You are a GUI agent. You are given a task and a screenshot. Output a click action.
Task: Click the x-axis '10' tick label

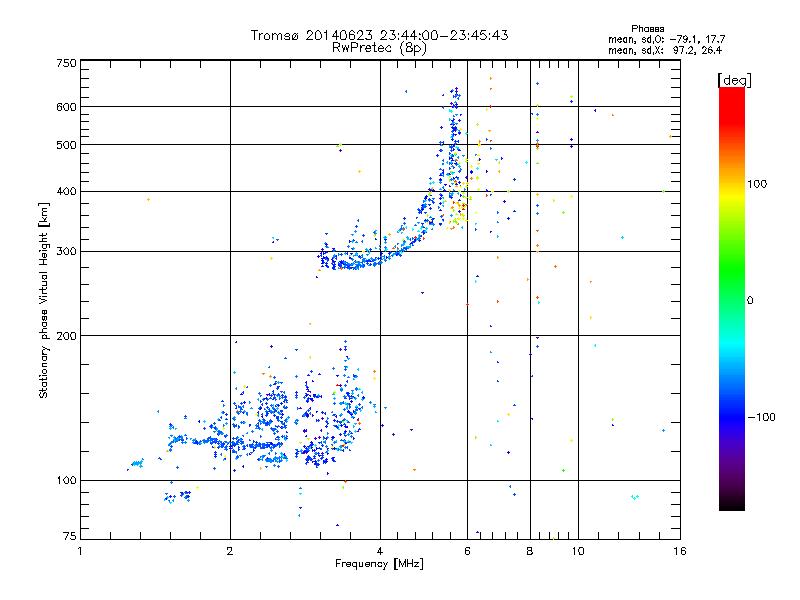pos(578,551)
